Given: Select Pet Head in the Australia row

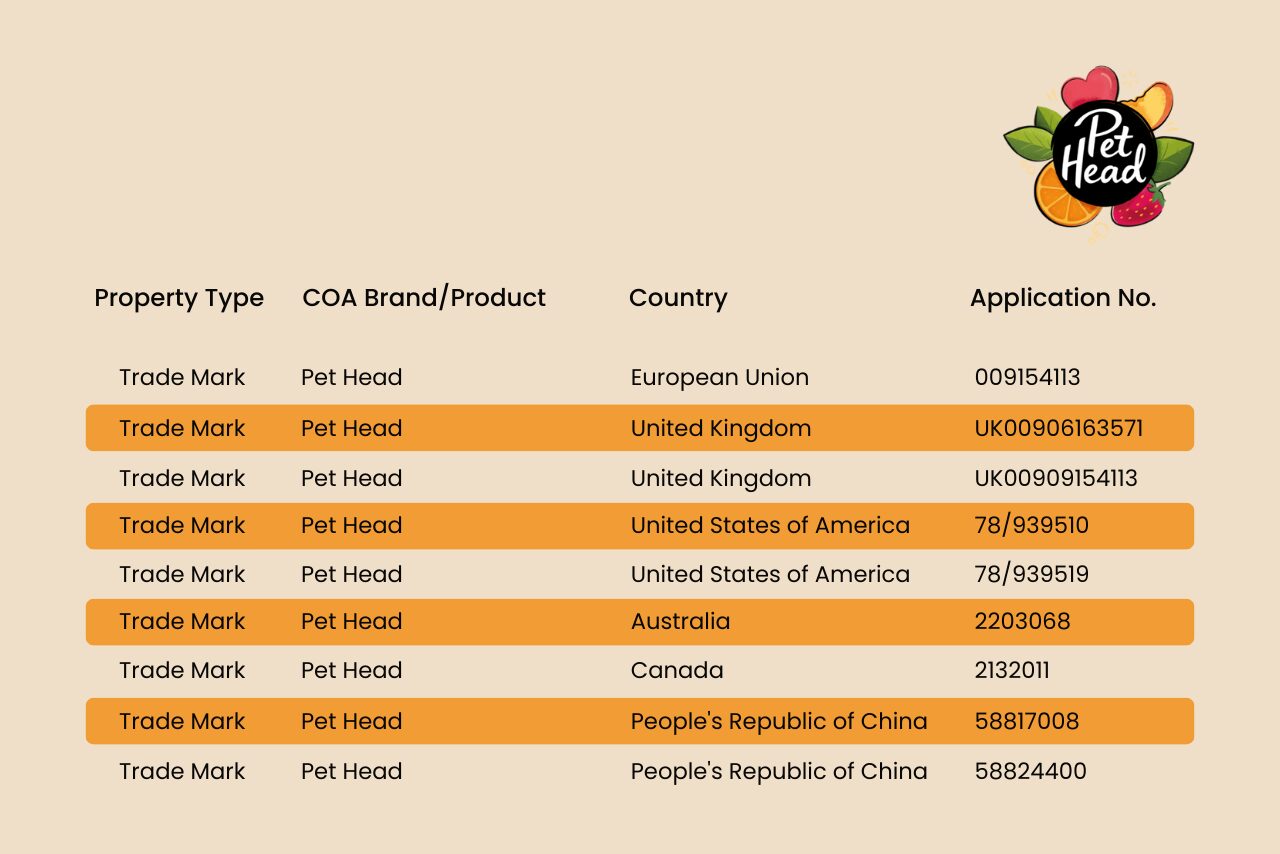Looking at the screenshot, I should (x=351, y=622).
